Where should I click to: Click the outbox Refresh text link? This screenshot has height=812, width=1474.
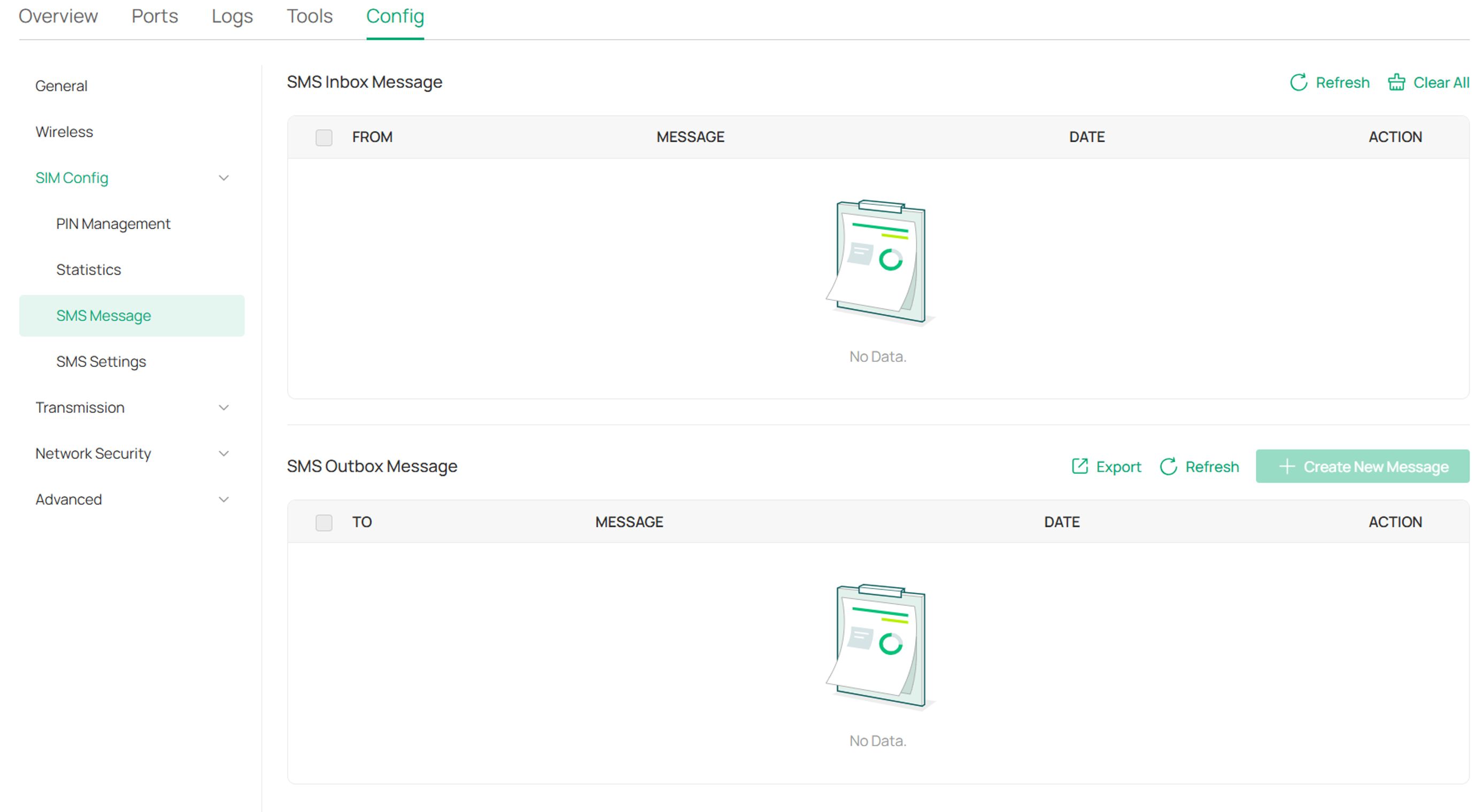[1212, 467]
